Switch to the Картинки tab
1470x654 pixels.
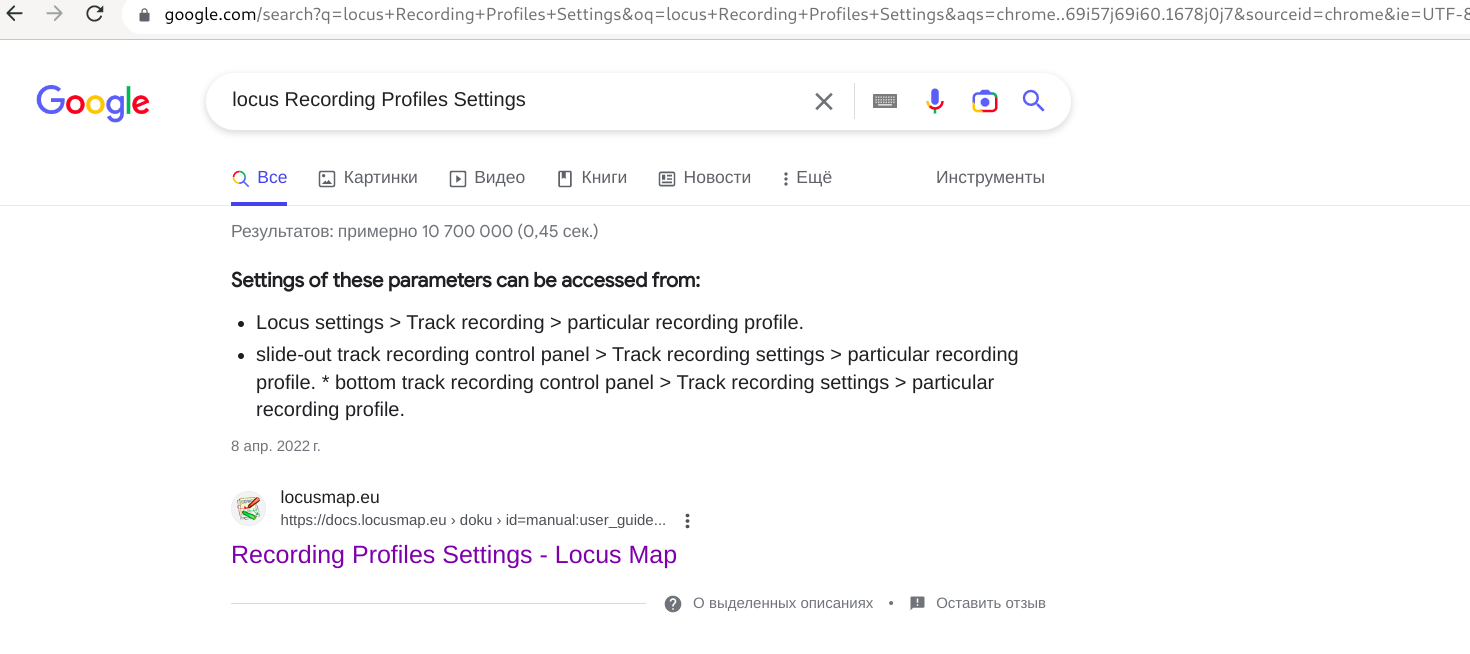tap(368, 178)
